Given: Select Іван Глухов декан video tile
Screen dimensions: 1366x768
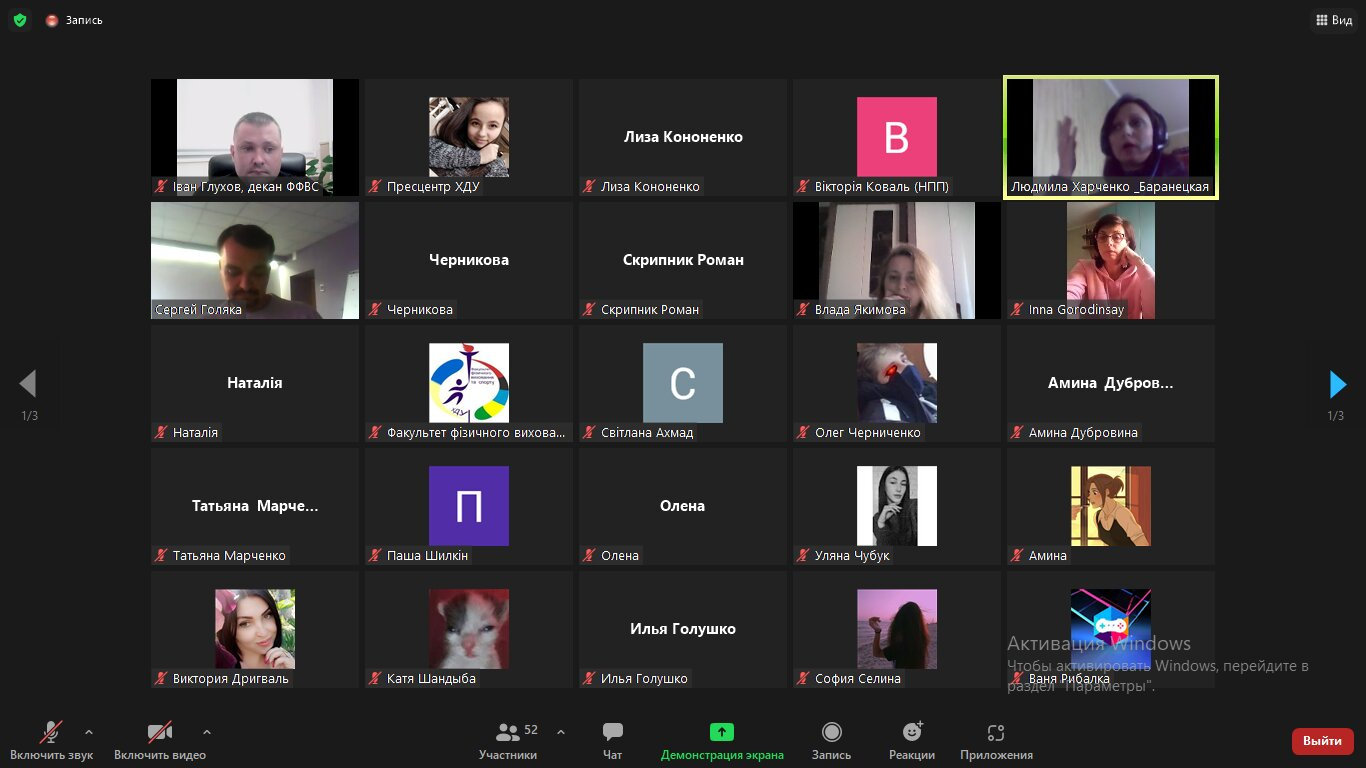Looking at the screenshot, I should tap(255, 137).
